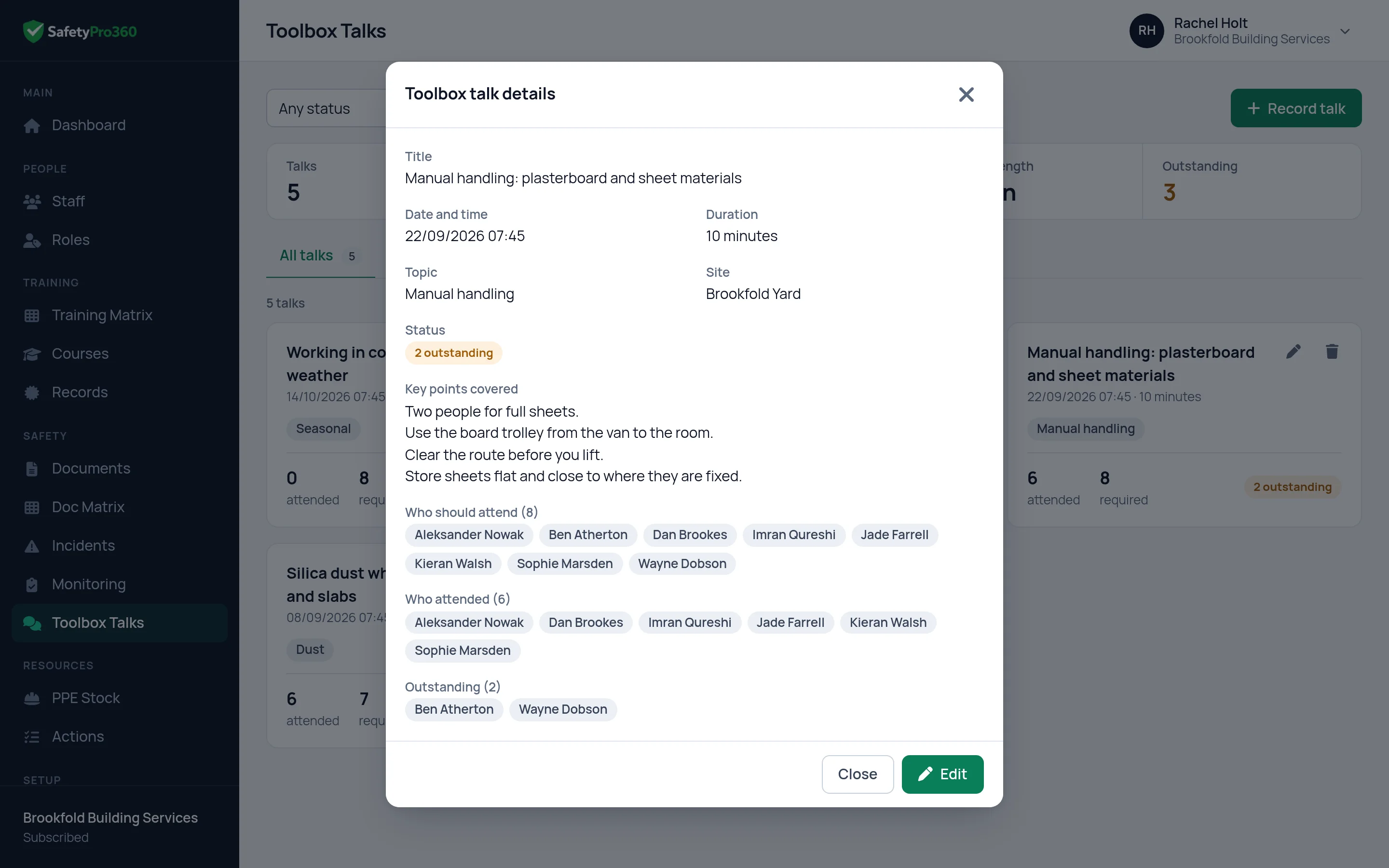Click the green Edit button
This screenshot has width=1389, height=868.
tap(942, 774)
